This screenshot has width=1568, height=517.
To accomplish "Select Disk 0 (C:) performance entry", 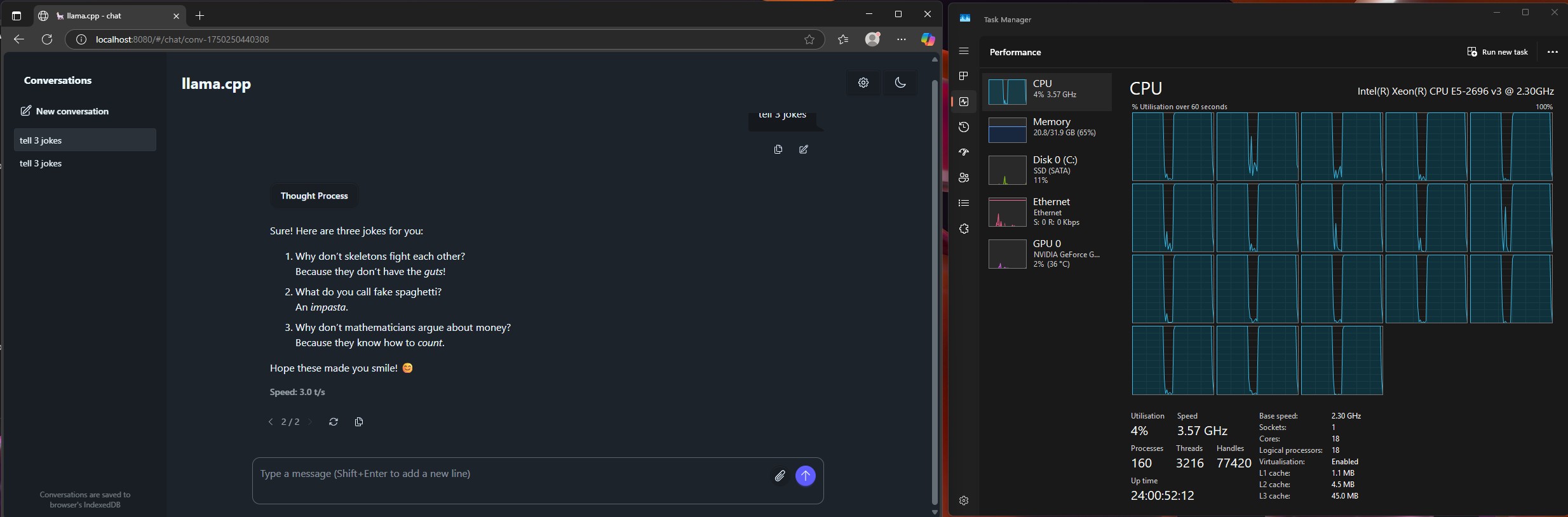I will (1047, 170).
